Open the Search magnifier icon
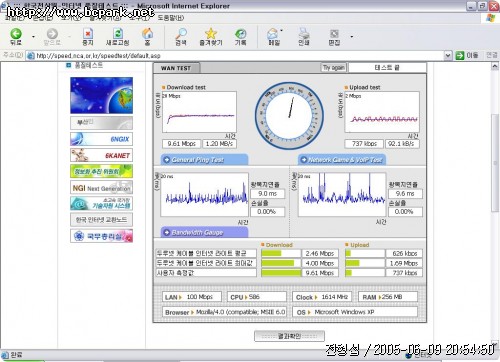This screenshot has height=362, width=500. tap(181, 33)
